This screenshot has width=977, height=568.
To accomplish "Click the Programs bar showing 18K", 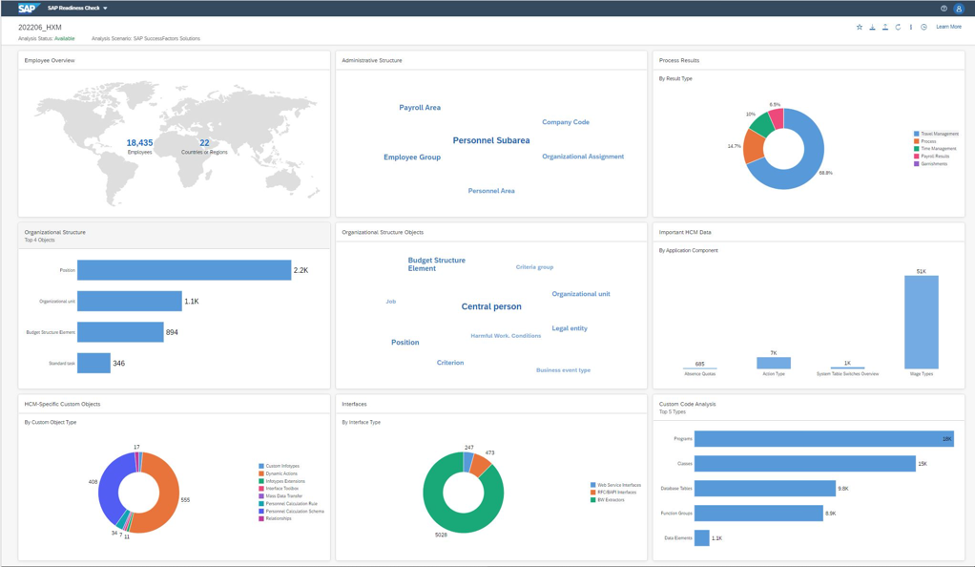I will point(824,439).
